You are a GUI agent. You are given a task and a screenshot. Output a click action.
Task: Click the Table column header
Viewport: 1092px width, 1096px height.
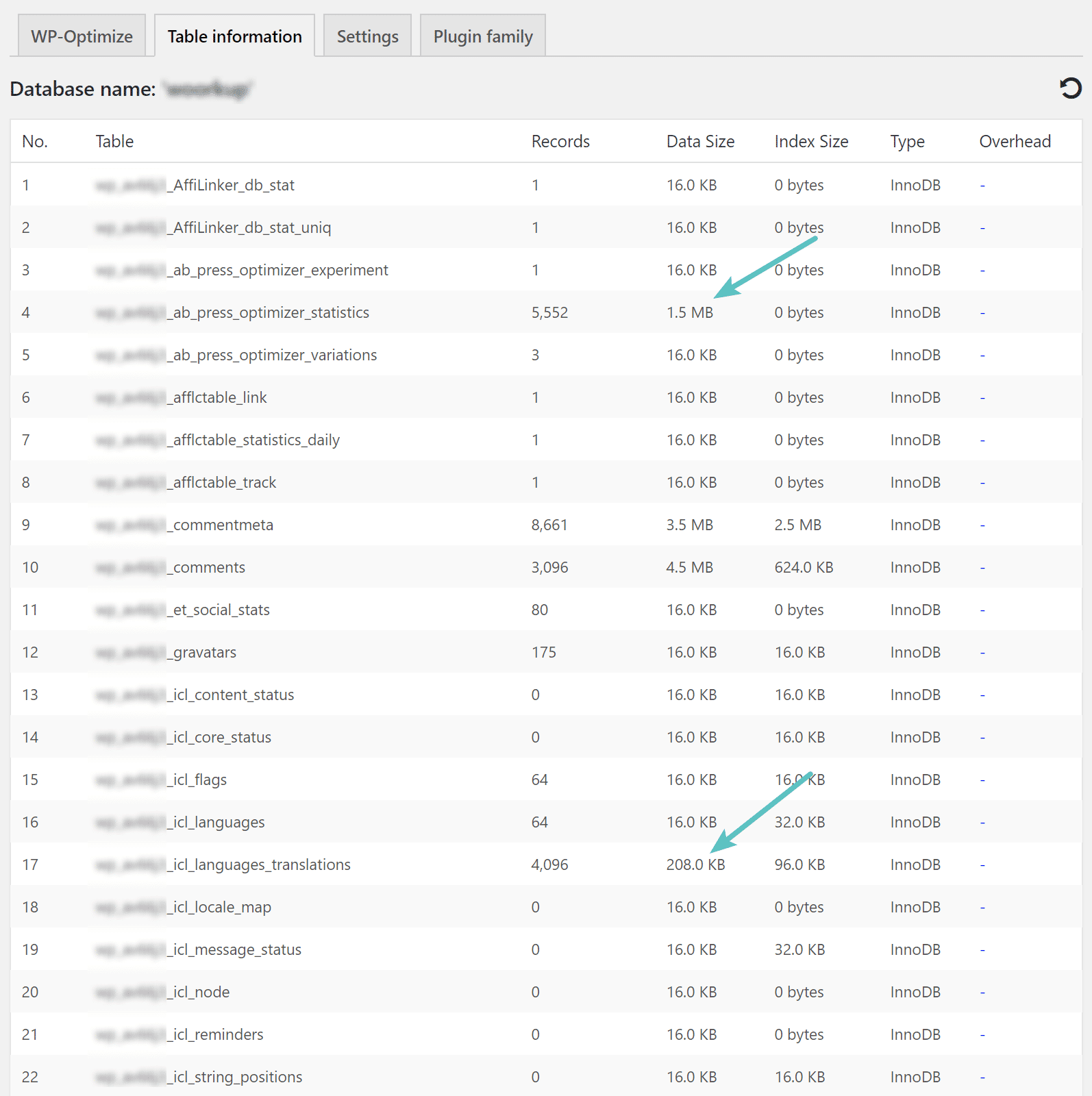point(114,142)
